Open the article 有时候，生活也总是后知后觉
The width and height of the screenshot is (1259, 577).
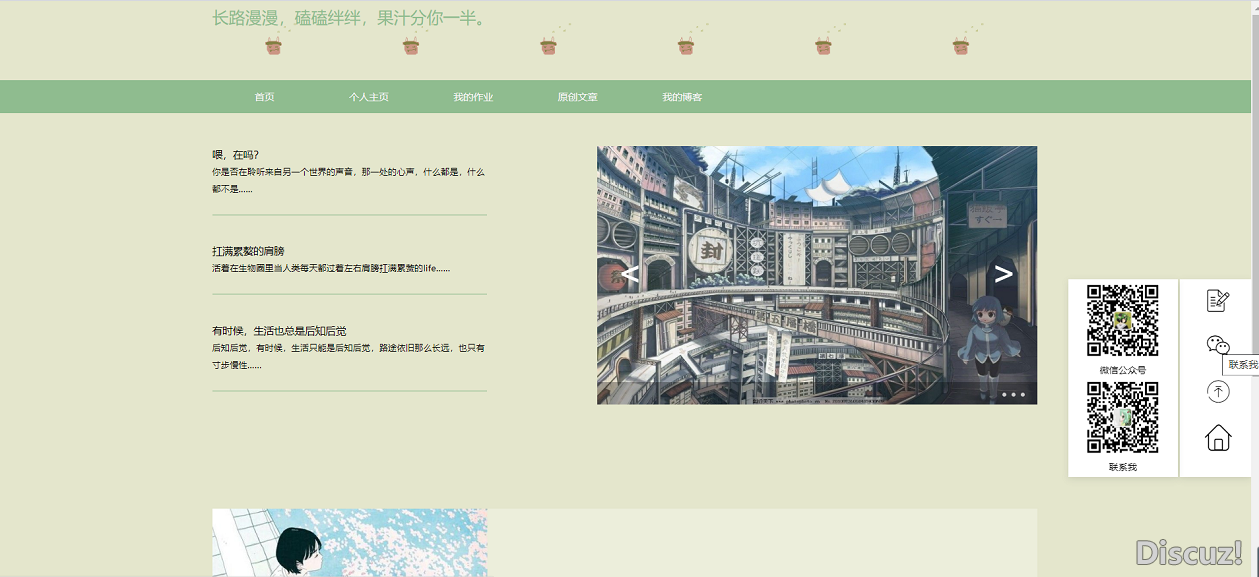[x=279, y=331]
